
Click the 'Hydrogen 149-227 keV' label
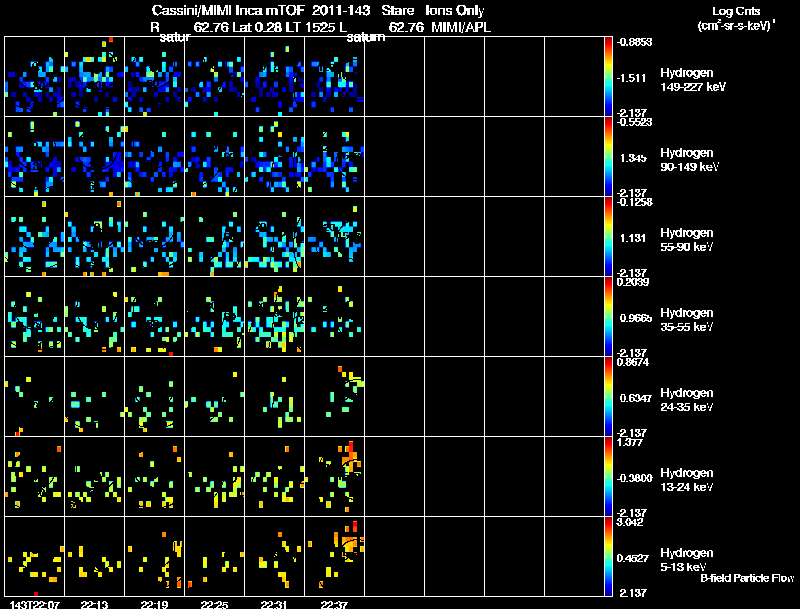(693, 80)
